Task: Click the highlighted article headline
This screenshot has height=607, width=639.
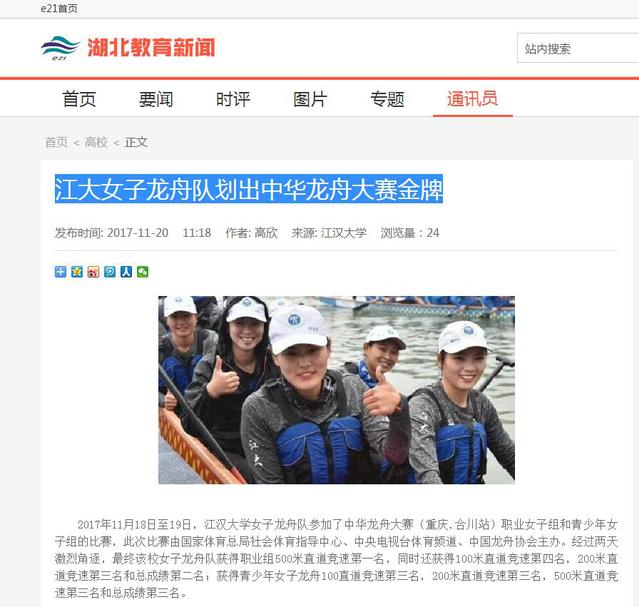Action: [249, 189]
